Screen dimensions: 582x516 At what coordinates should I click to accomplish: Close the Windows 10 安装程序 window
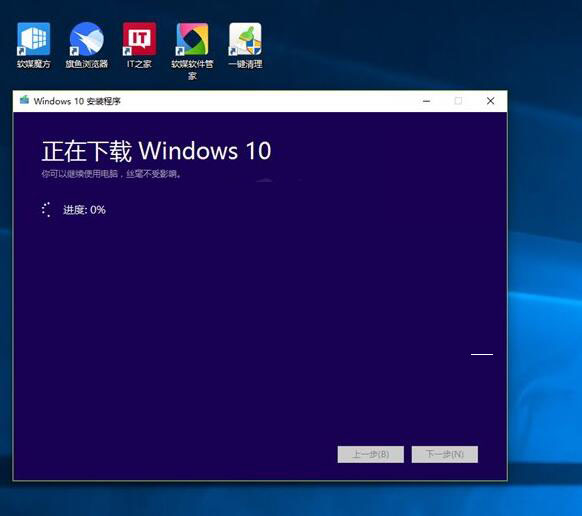click(x=490, y=101)
